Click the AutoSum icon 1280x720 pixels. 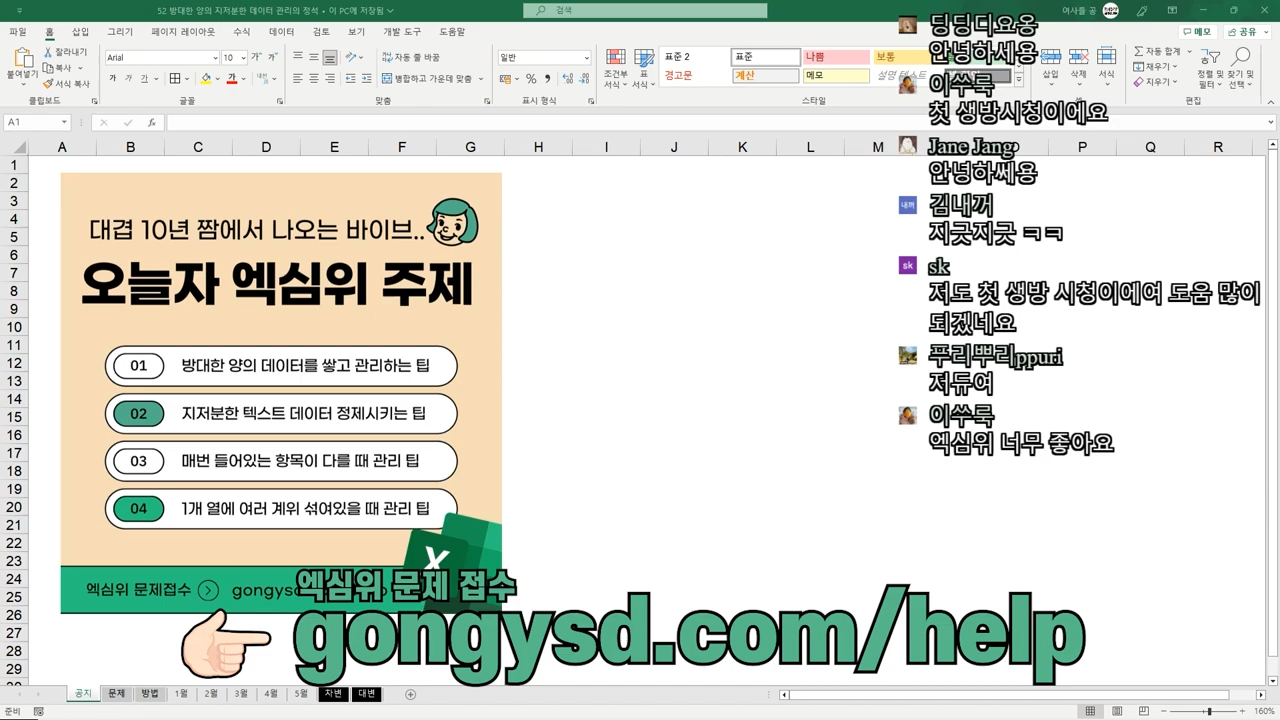pyautogui.click(x=1139, y=51)
